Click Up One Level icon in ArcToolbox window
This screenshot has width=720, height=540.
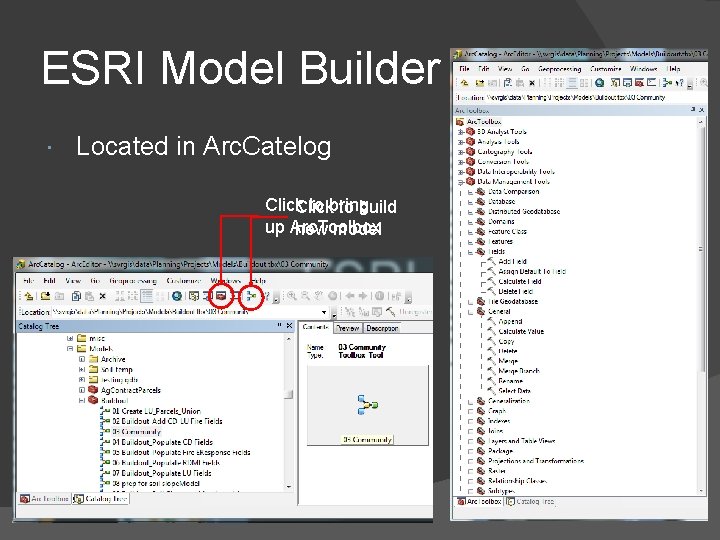pos(464,83)
